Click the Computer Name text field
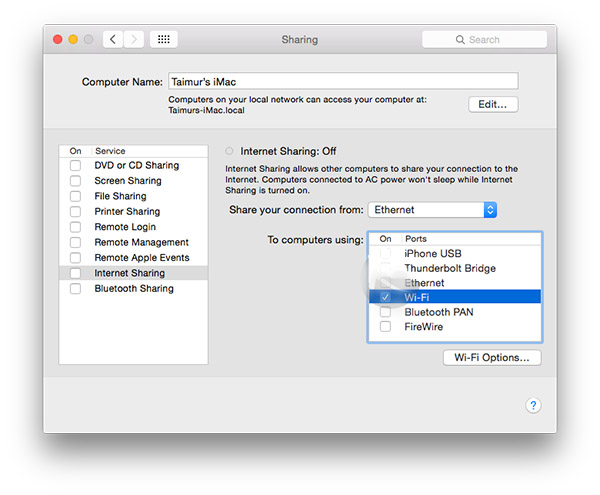600x495 pixels. 342,81
